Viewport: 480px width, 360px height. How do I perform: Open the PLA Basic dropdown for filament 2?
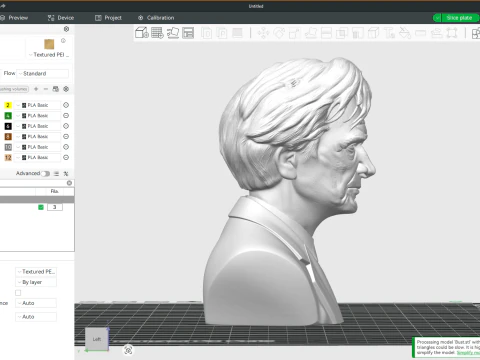[38, 105]
